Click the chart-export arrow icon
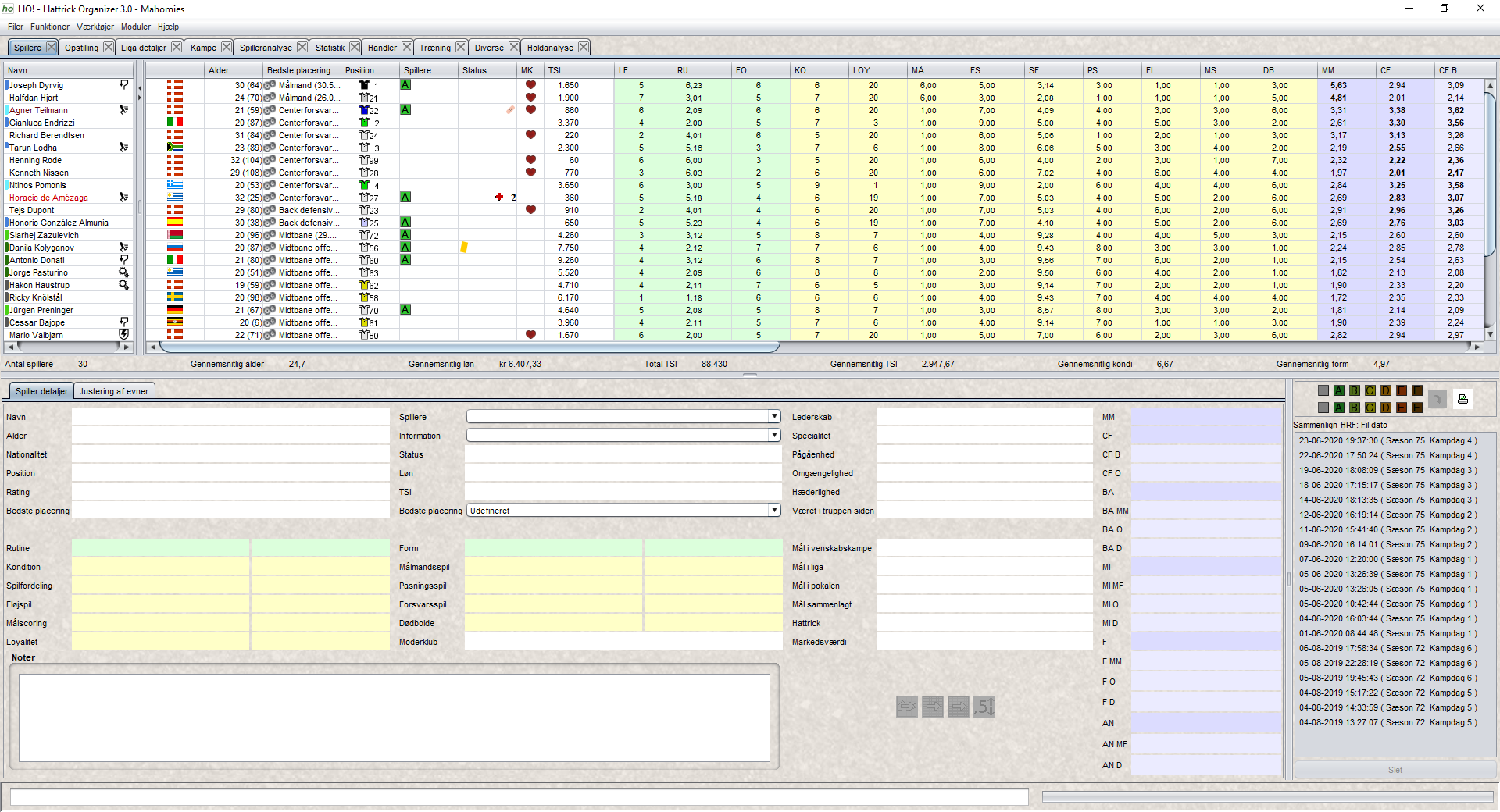1500x812 pixels. (x=907, y=707)
